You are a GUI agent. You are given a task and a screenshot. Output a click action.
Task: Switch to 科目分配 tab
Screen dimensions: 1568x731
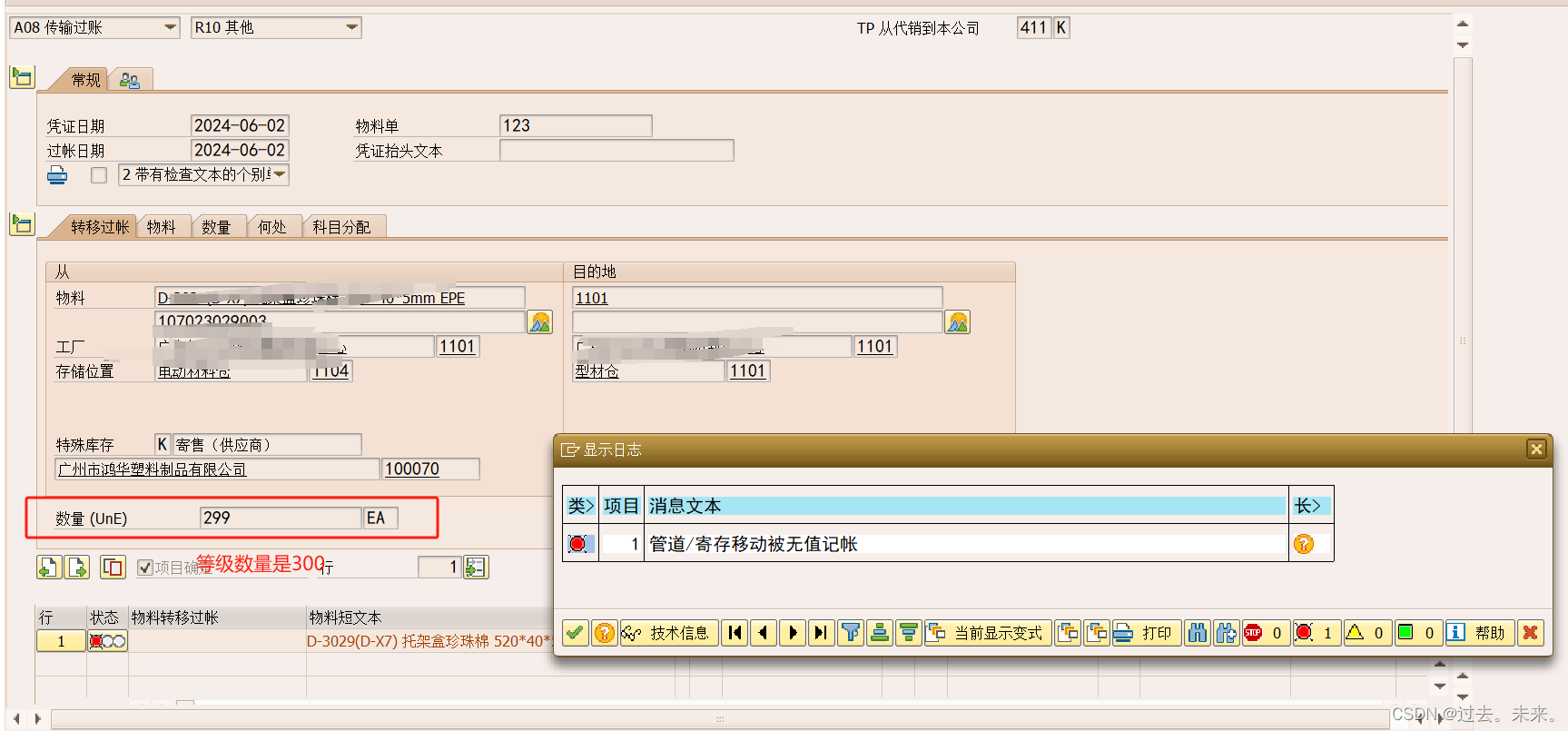click(x=341, y=226)
